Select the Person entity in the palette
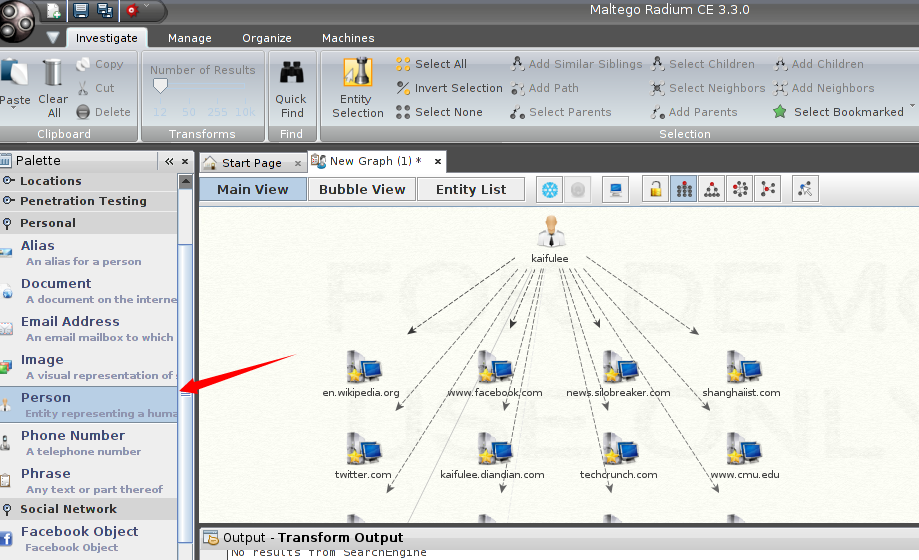This screenshot has height=560, width=919. tap(89, 405)
